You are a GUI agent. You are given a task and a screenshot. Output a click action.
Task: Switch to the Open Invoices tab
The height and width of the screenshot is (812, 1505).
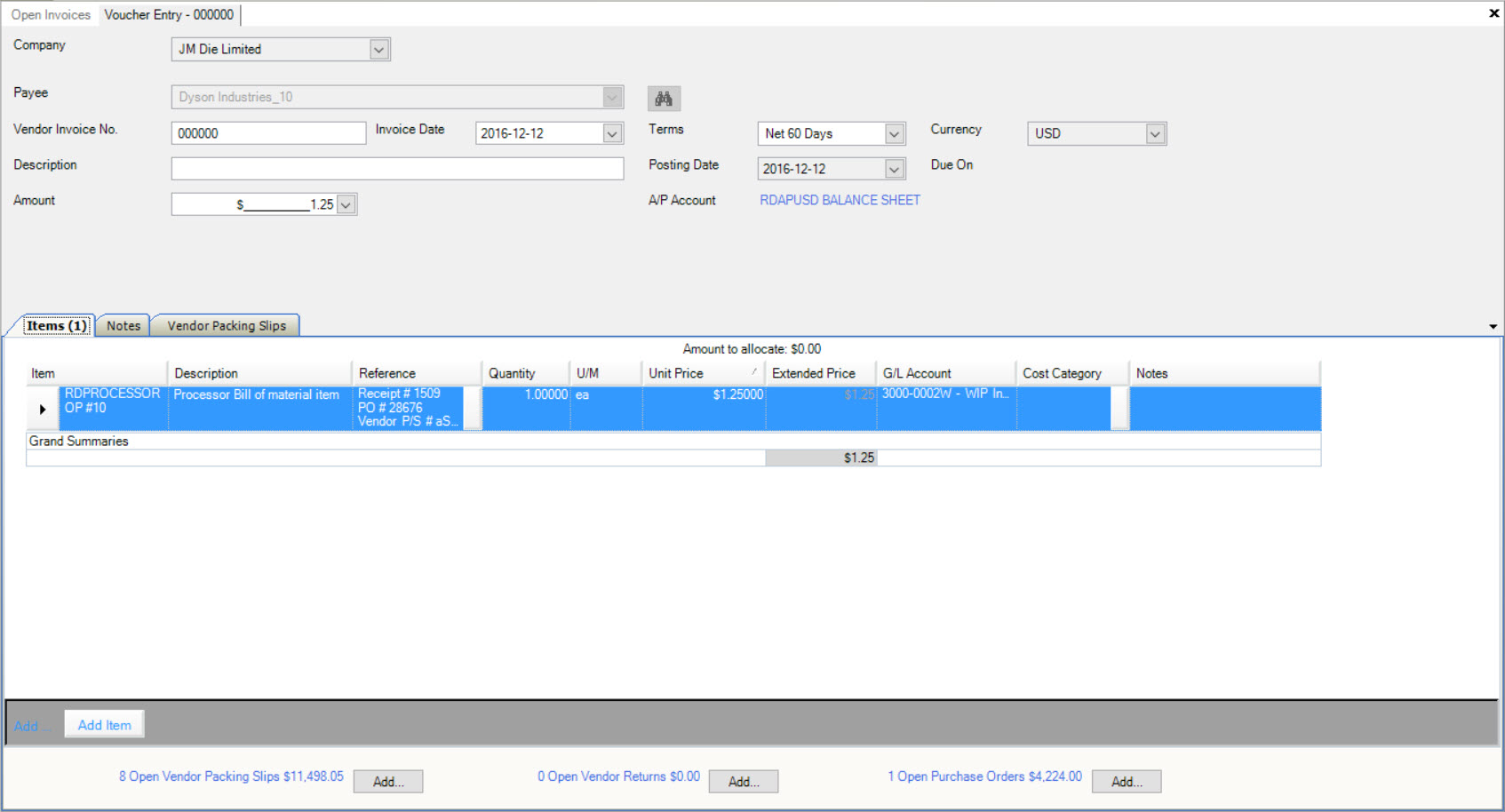tap(51, 15)
